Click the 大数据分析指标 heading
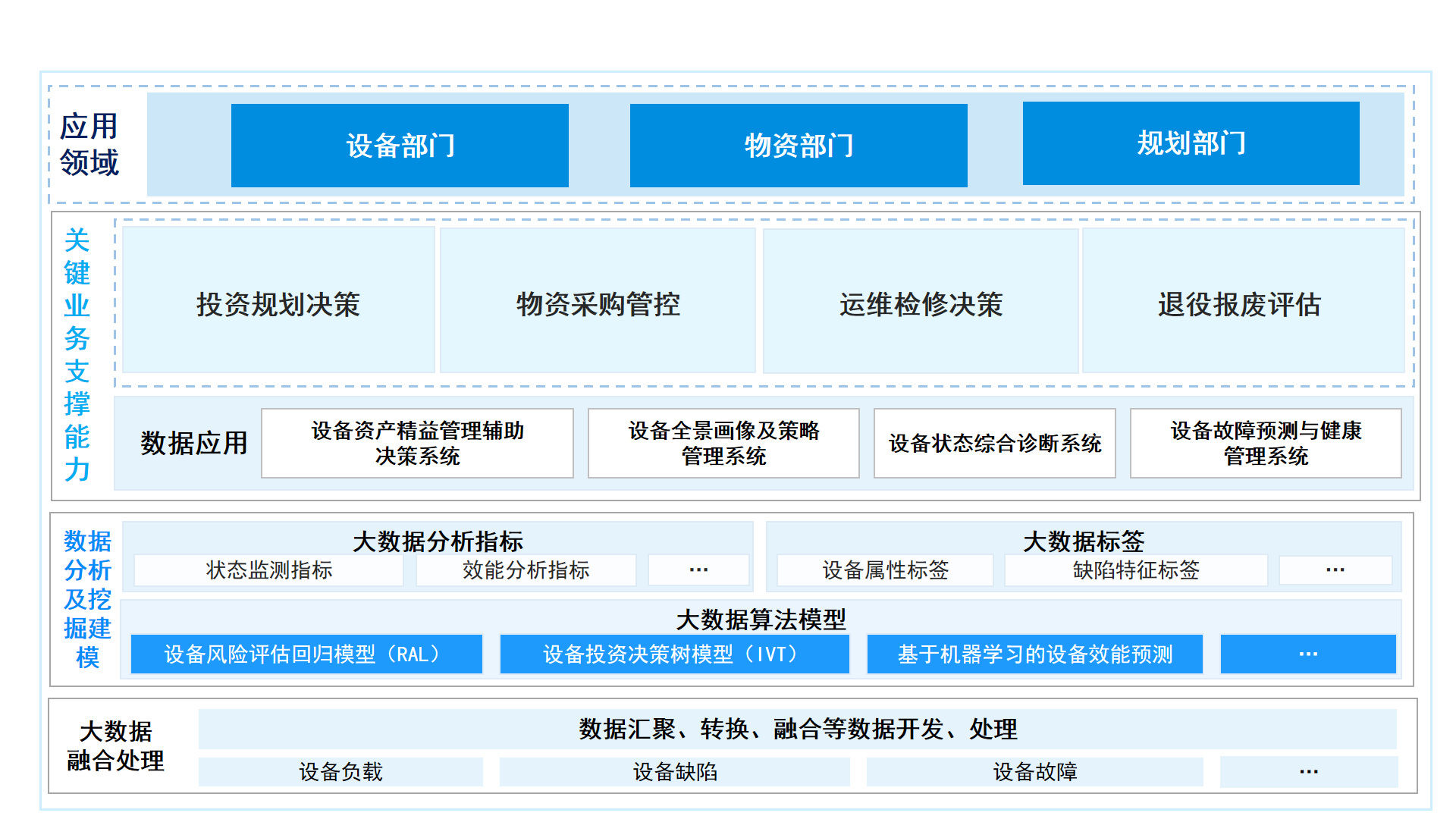 tap(438, 541)
